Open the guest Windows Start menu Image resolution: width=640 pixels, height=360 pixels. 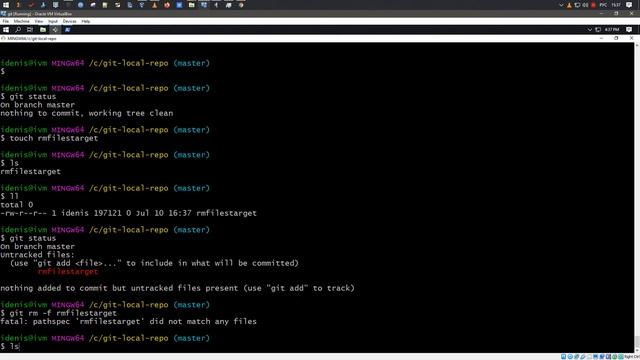click(6, 30)
